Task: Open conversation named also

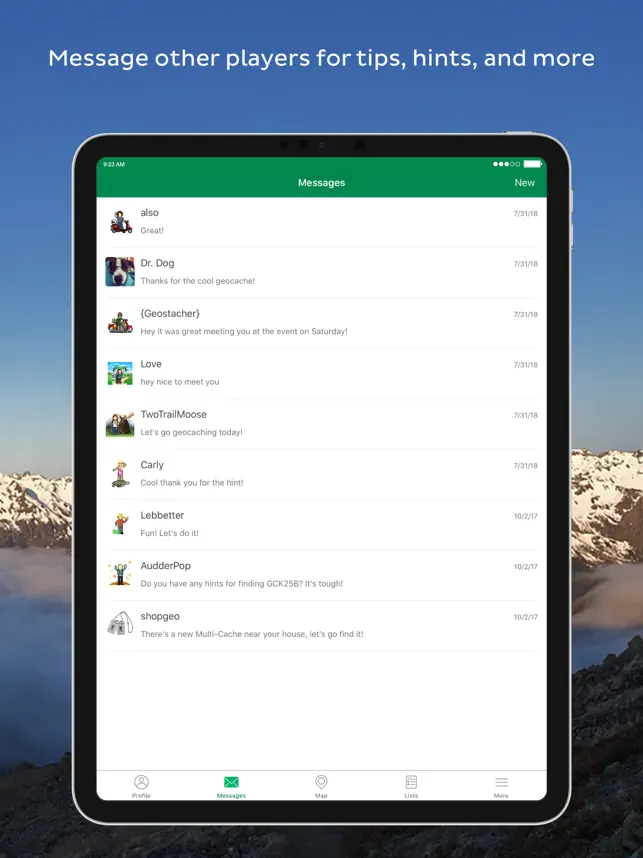Action: [x=149, y=213]
